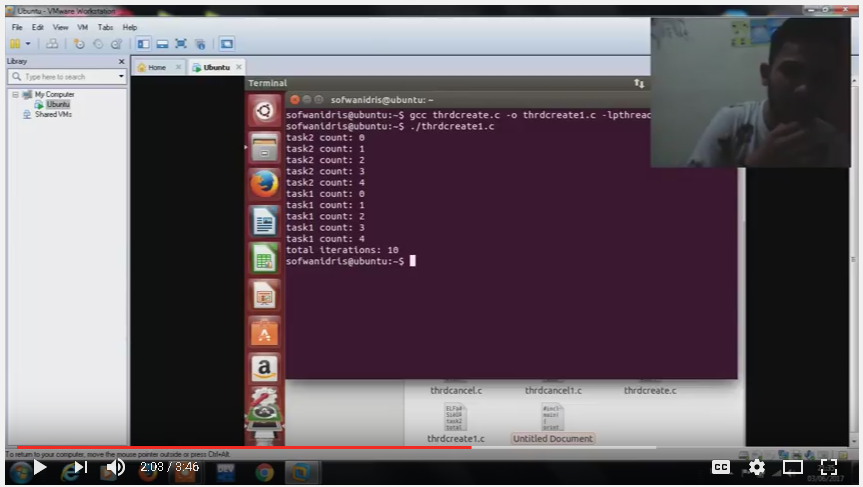Switch to theater mode
The height and width of the screenshot is (487, 863).
793,467
